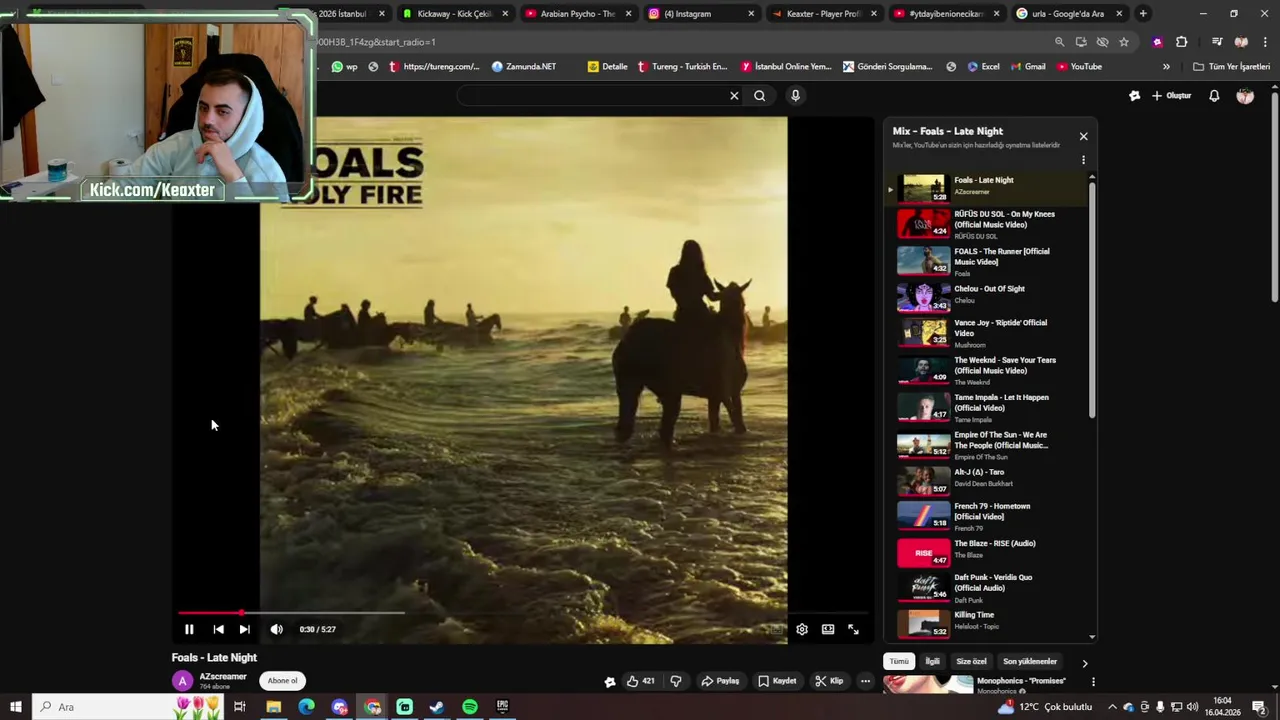The width and height of the screenshot is (1280, 720).
Task: Select the Son yüklenenler filter chip
Action: click(x=1030, y=662)
